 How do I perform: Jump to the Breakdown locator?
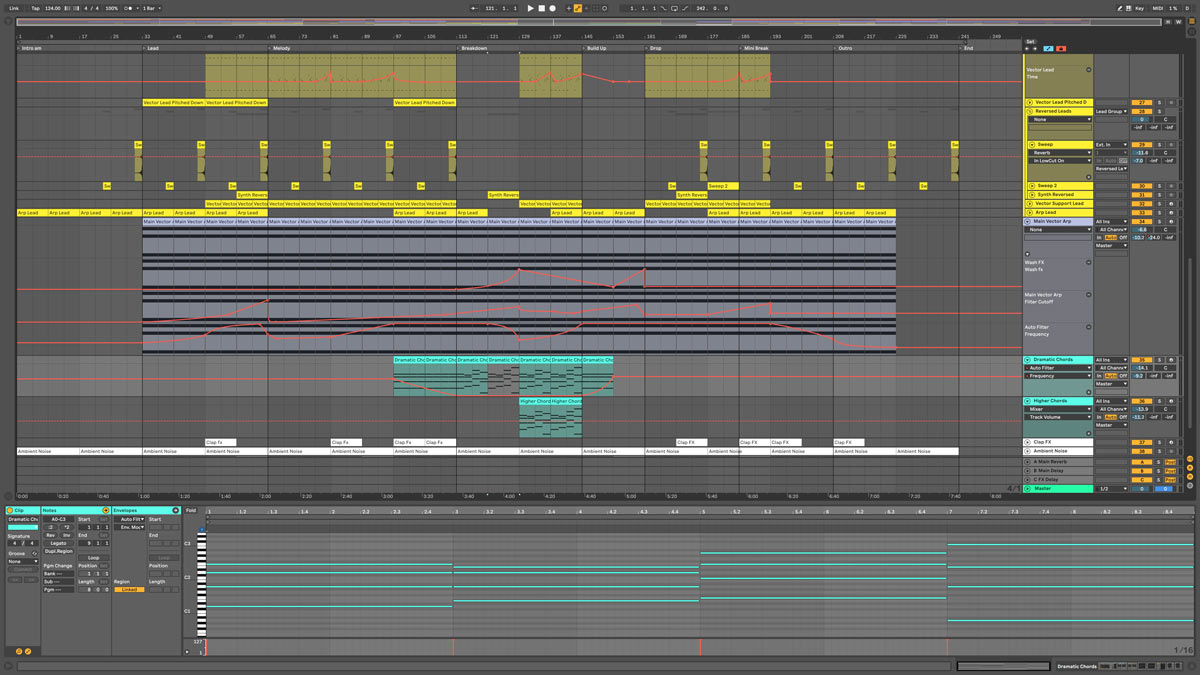(474, 48)
